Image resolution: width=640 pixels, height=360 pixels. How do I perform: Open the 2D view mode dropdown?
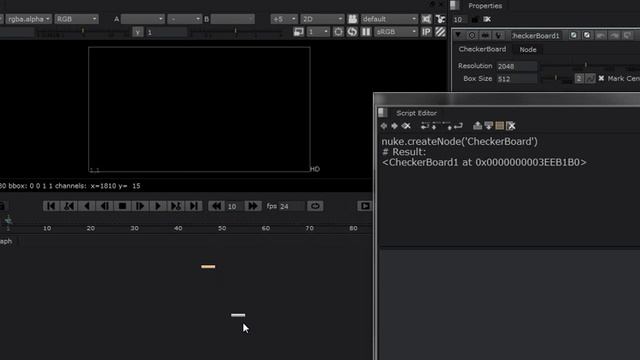[322, 19]
